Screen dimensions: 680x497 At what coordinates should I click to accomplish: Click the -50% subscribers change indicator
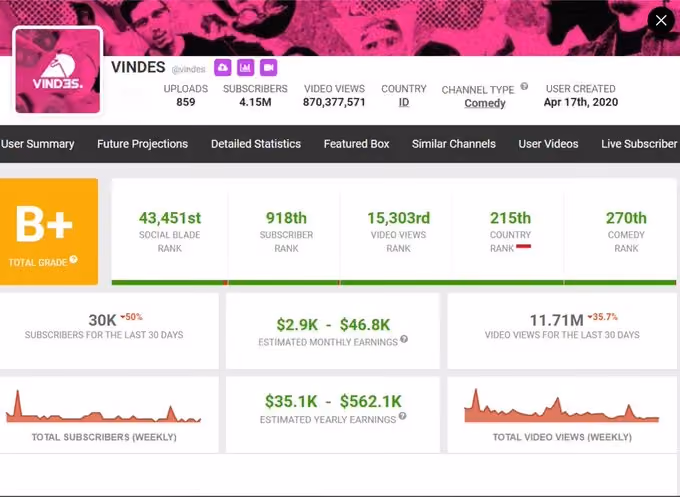click(x=131, y=317)
